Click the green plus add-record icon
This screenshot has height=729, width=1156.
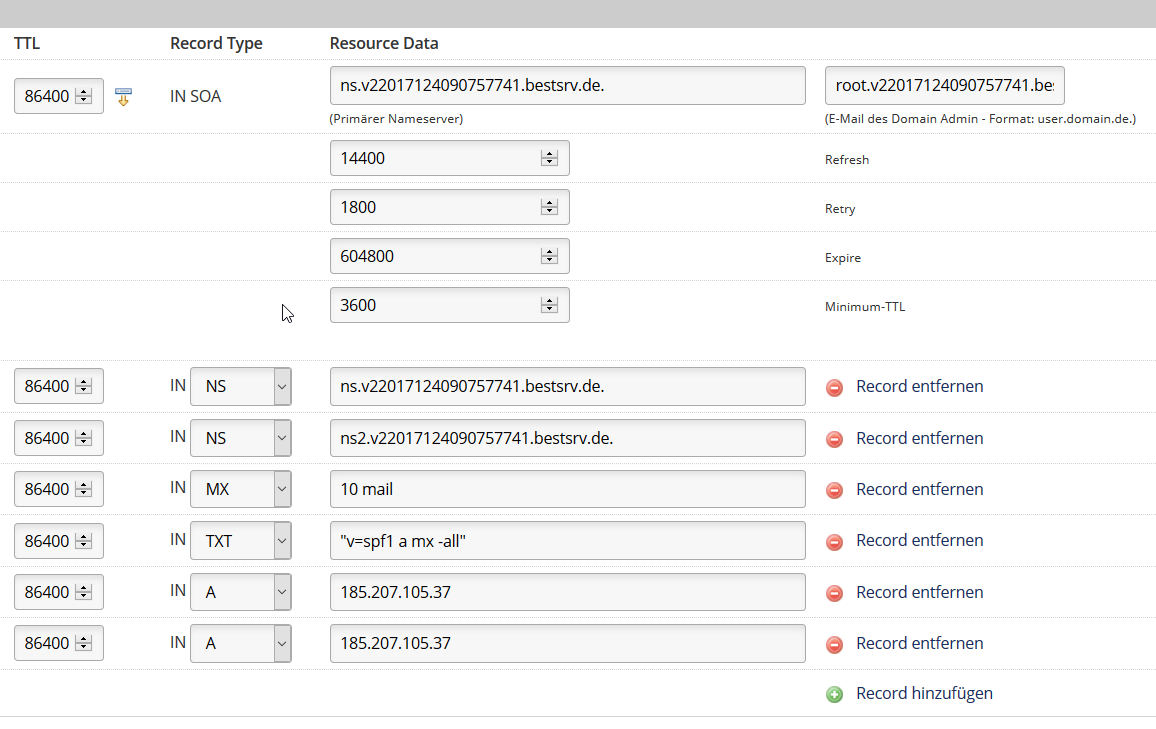(x=834, y=694)
